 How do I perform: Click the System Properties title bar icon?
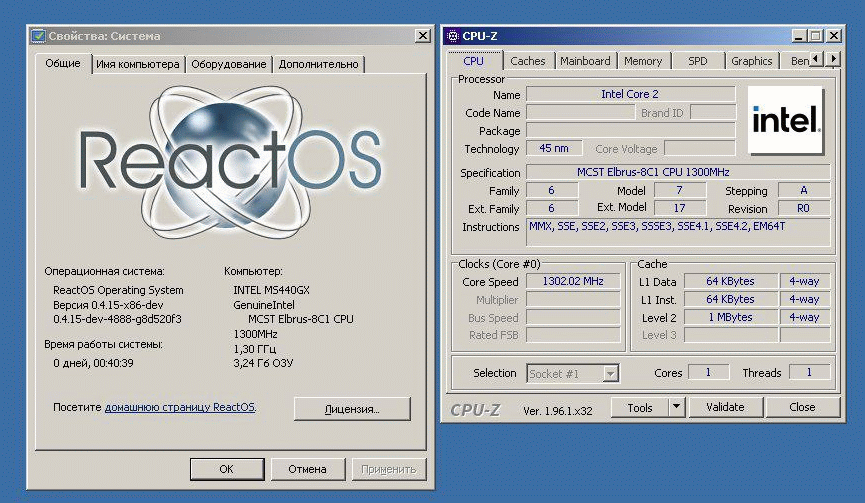tap(38, 36)
